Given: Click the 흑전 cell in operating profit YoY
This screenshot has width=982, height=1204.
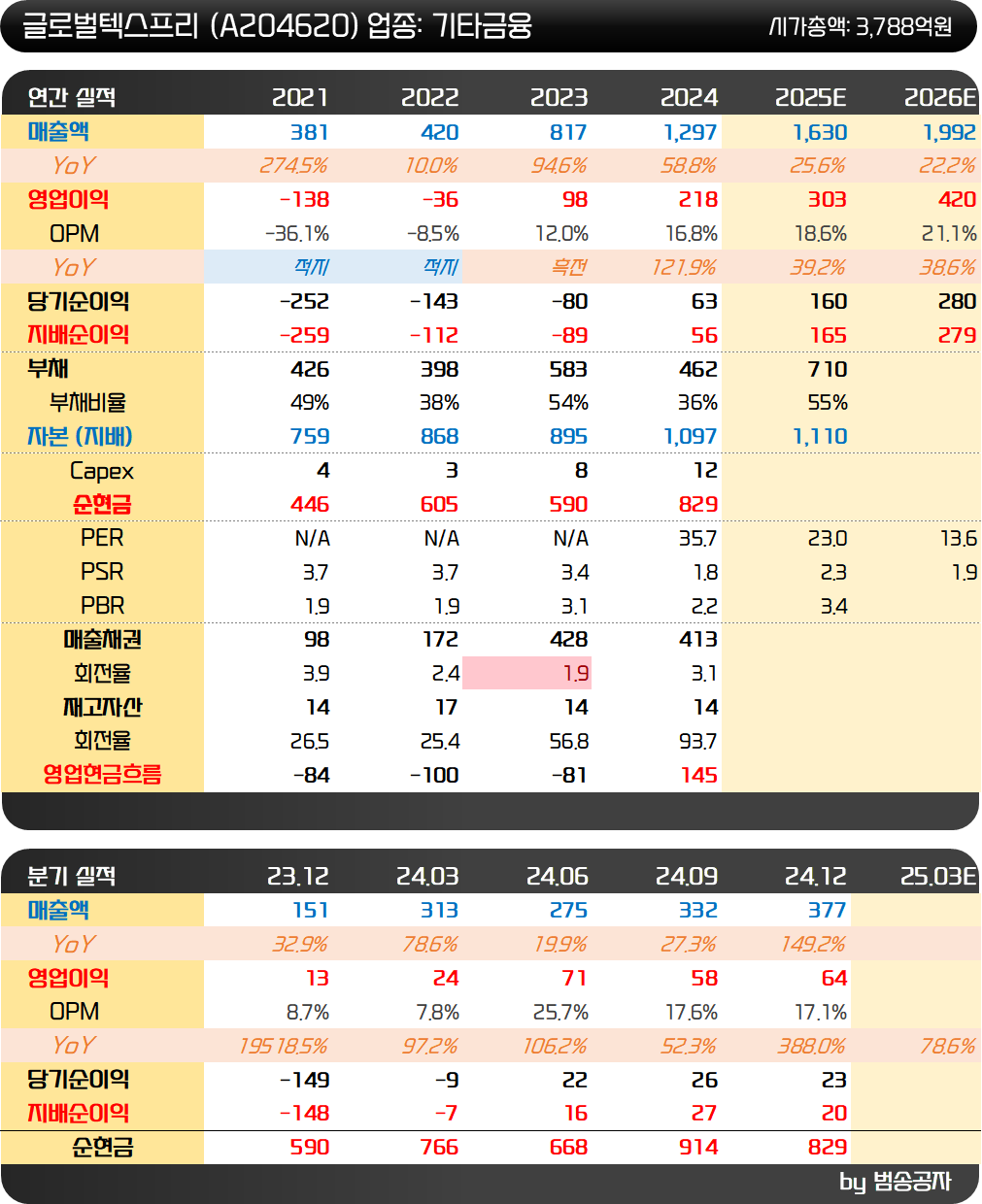Looking at the screenshot, I should pos(570,267).
